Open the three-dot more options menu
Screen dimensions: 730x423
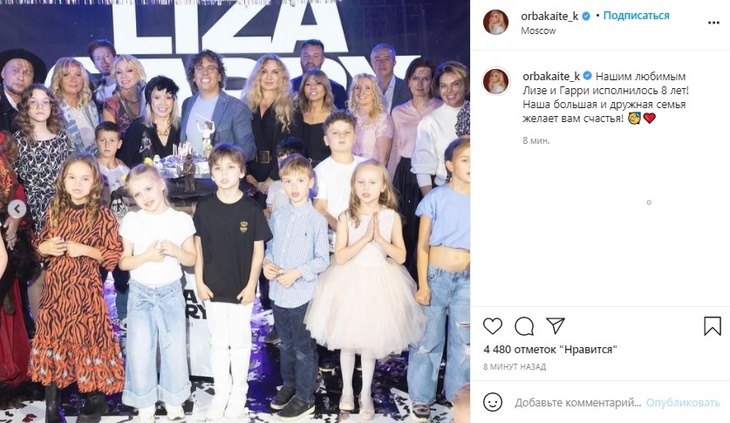click(x=713, y=23)
